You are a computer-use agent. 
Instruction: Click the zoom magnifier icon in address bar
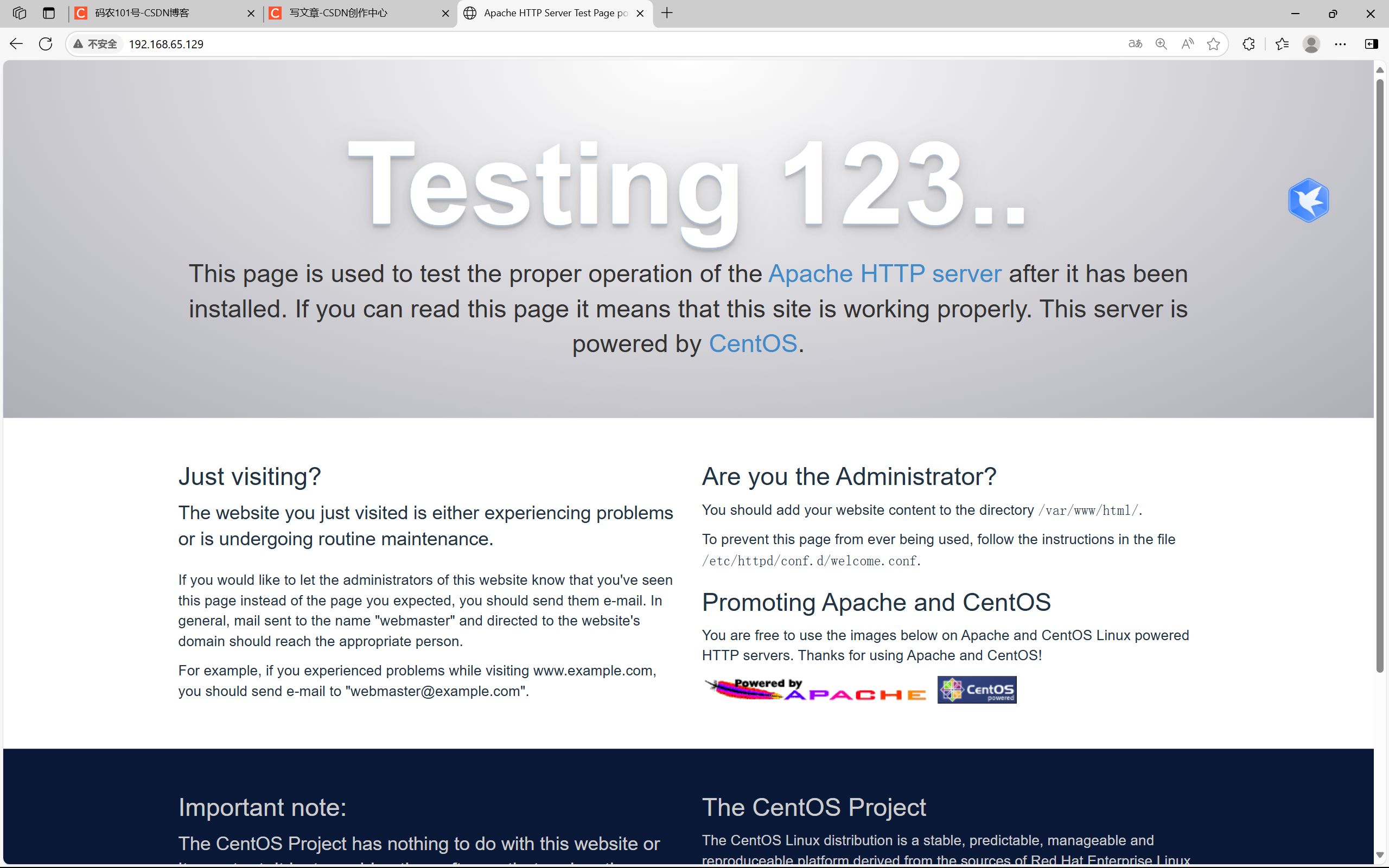tap(1161, 43)
